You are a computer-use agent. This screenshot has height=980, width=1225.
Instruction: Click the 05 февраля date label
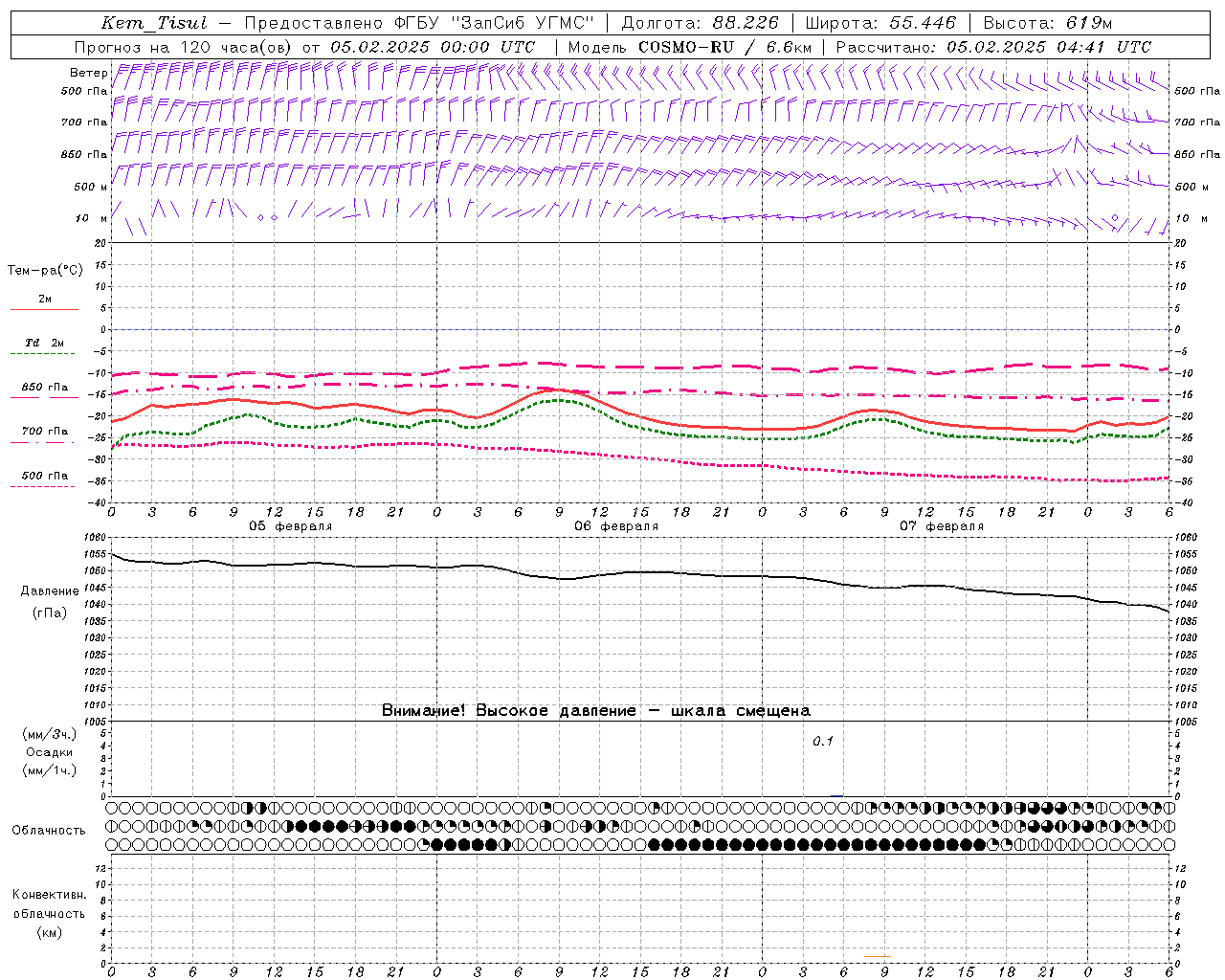[x=291, y=526]
